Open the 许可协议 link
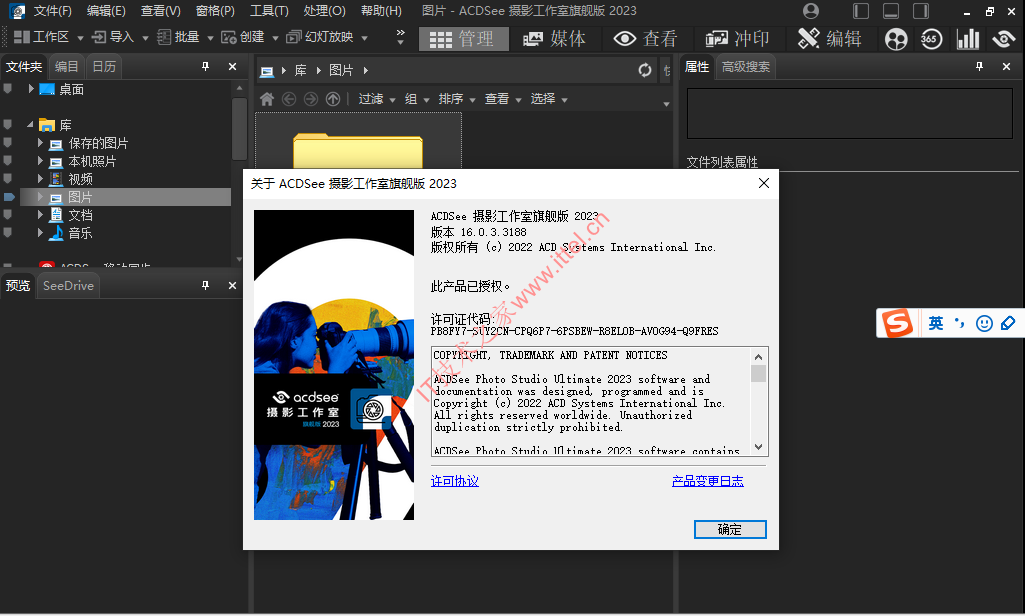 (x=455, y=481)
